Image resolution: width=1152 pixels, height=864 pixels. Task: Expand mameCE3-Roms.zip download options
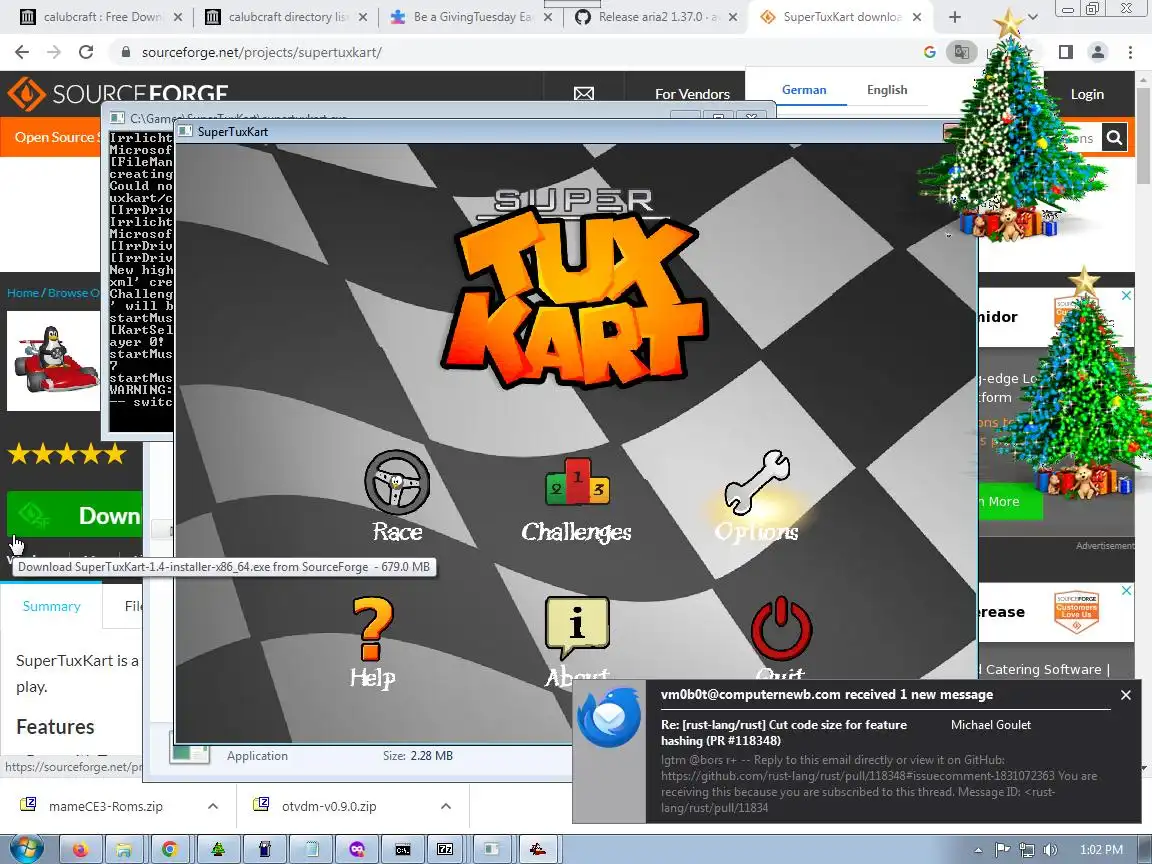(x=213, y=806)
